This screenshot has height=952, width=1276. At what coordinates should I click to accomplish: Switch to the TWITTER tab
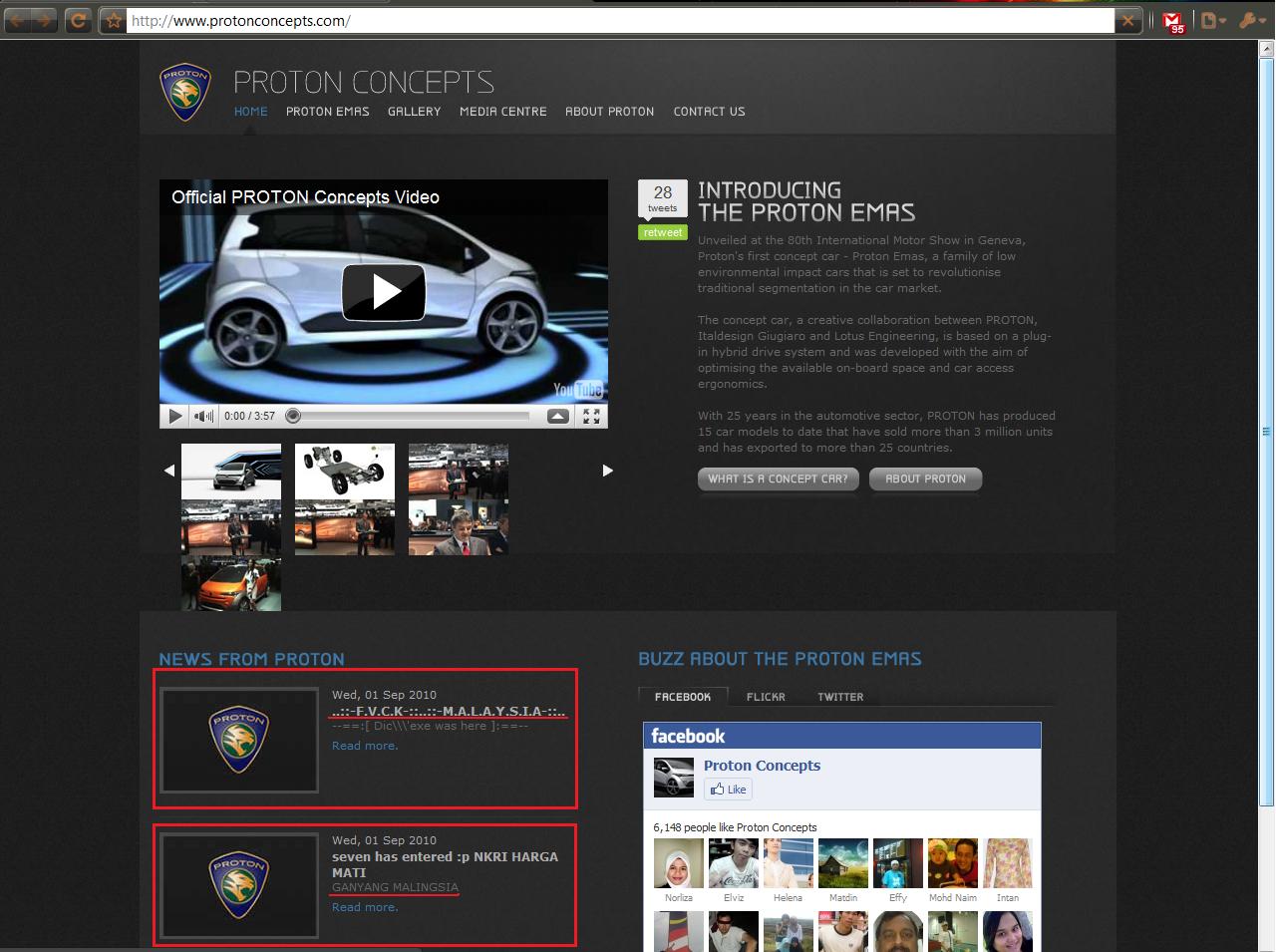tap(840, 697)
